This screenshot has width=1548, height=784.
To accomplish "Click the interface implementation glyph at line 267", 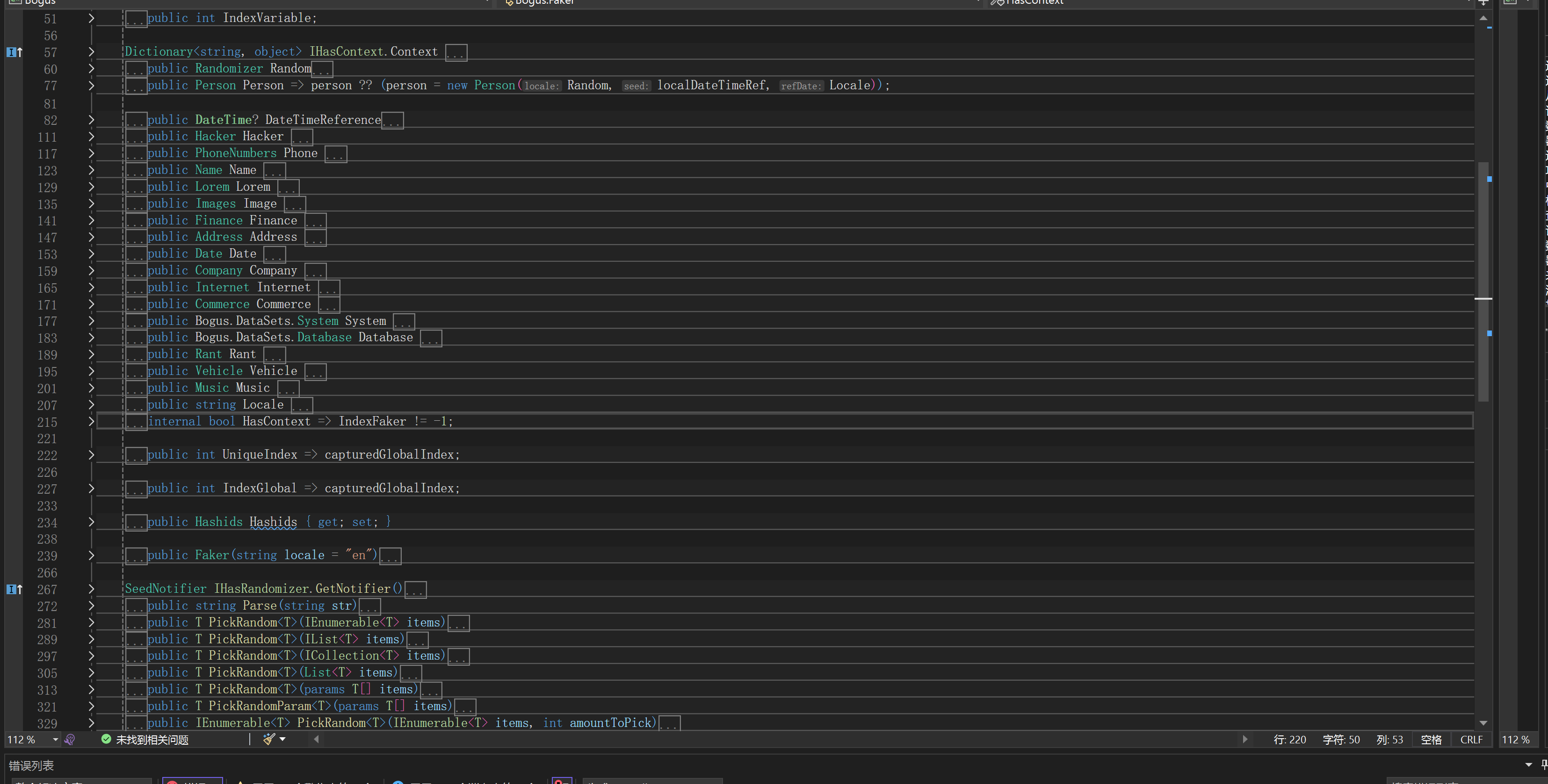I will tap(14, 590).
